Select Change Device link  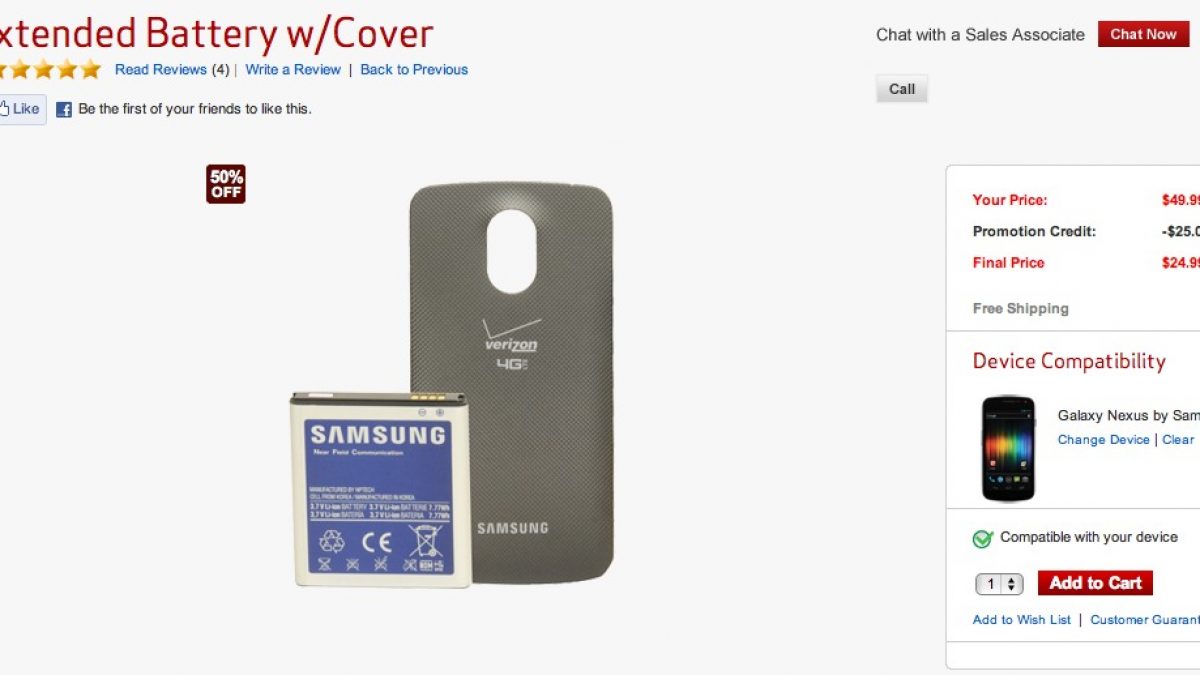pos(1104,440)
